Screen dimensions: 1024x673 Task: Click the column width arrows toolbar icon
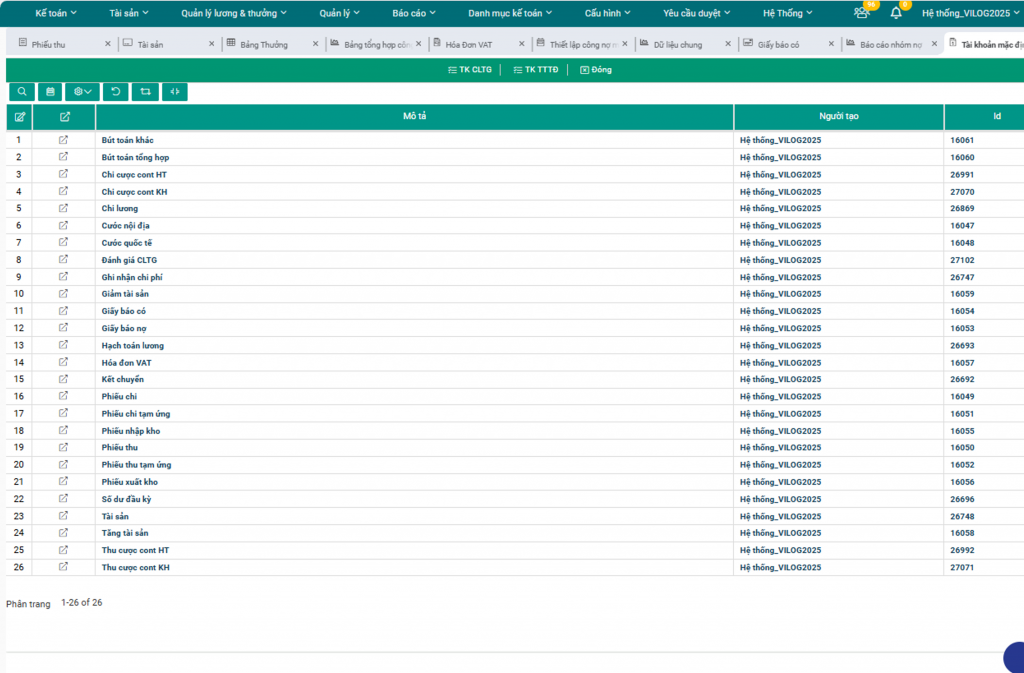pos(174,92)
